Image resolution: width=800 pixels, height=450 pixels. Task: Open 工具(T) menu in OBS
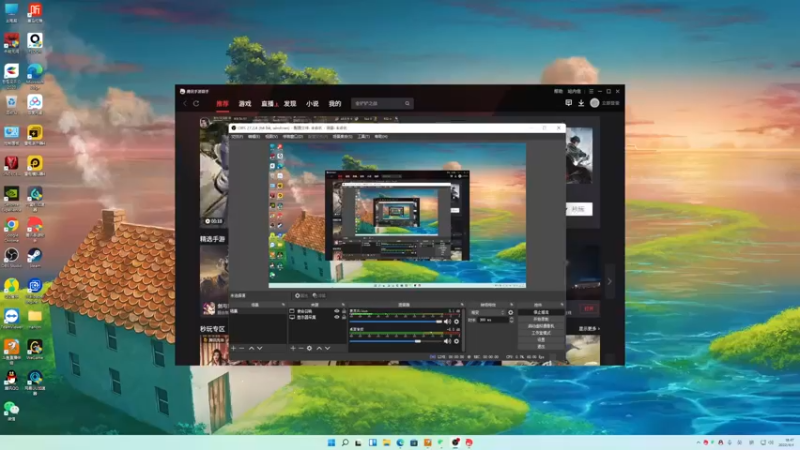point(363,136)
